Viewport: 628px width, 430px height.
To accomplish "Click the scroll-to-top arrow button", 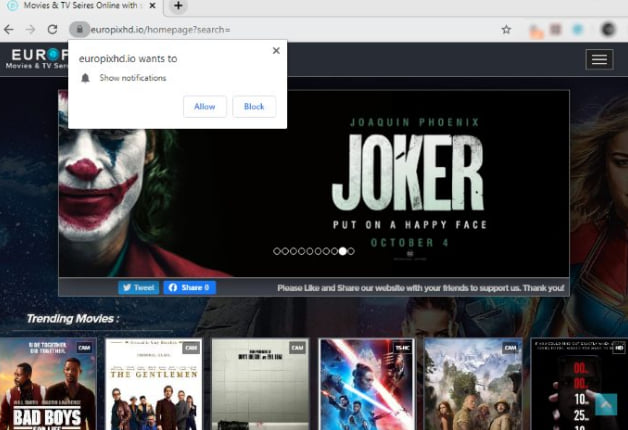I will point(606,405).
